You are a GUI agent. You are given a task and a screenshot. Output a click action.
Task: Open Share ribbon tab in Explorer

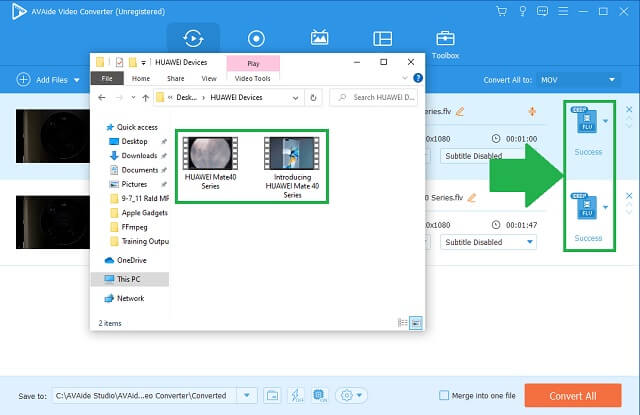coord(176,78)
